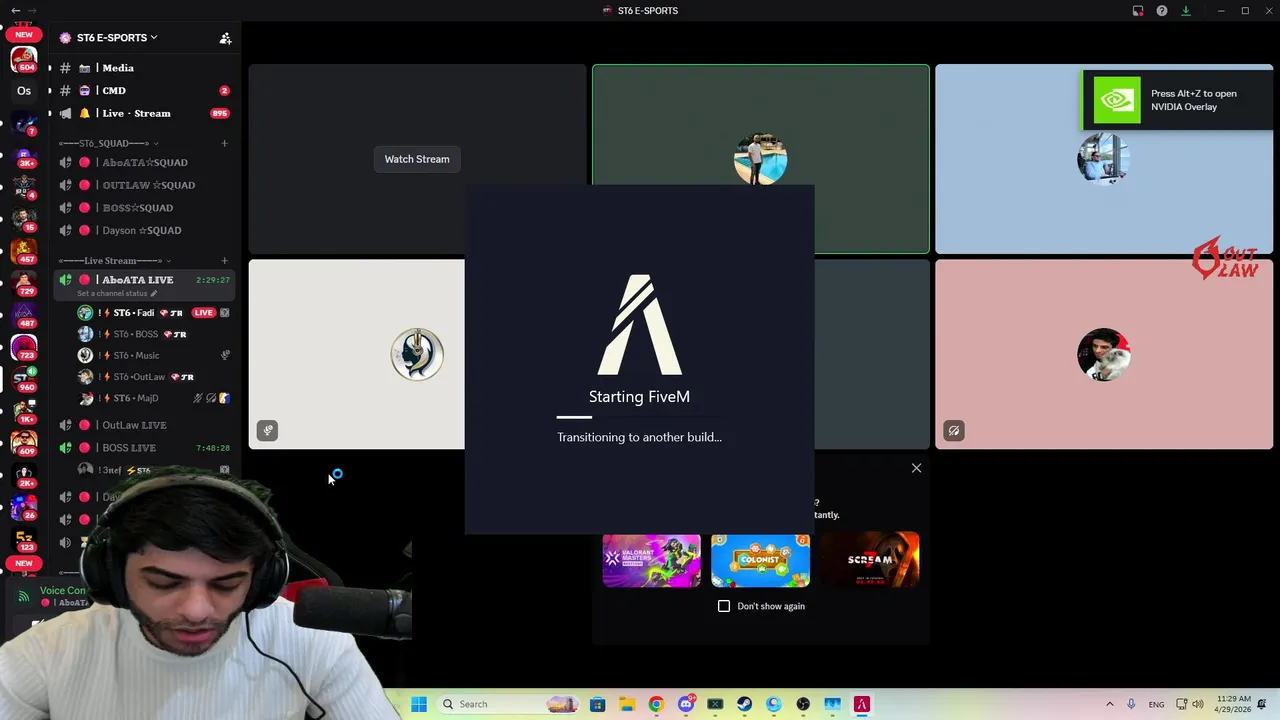Screen dimensions: 1280x720
Task: Click the Watch Stream button
Action: pyautogui.click(x=417, y=159)
